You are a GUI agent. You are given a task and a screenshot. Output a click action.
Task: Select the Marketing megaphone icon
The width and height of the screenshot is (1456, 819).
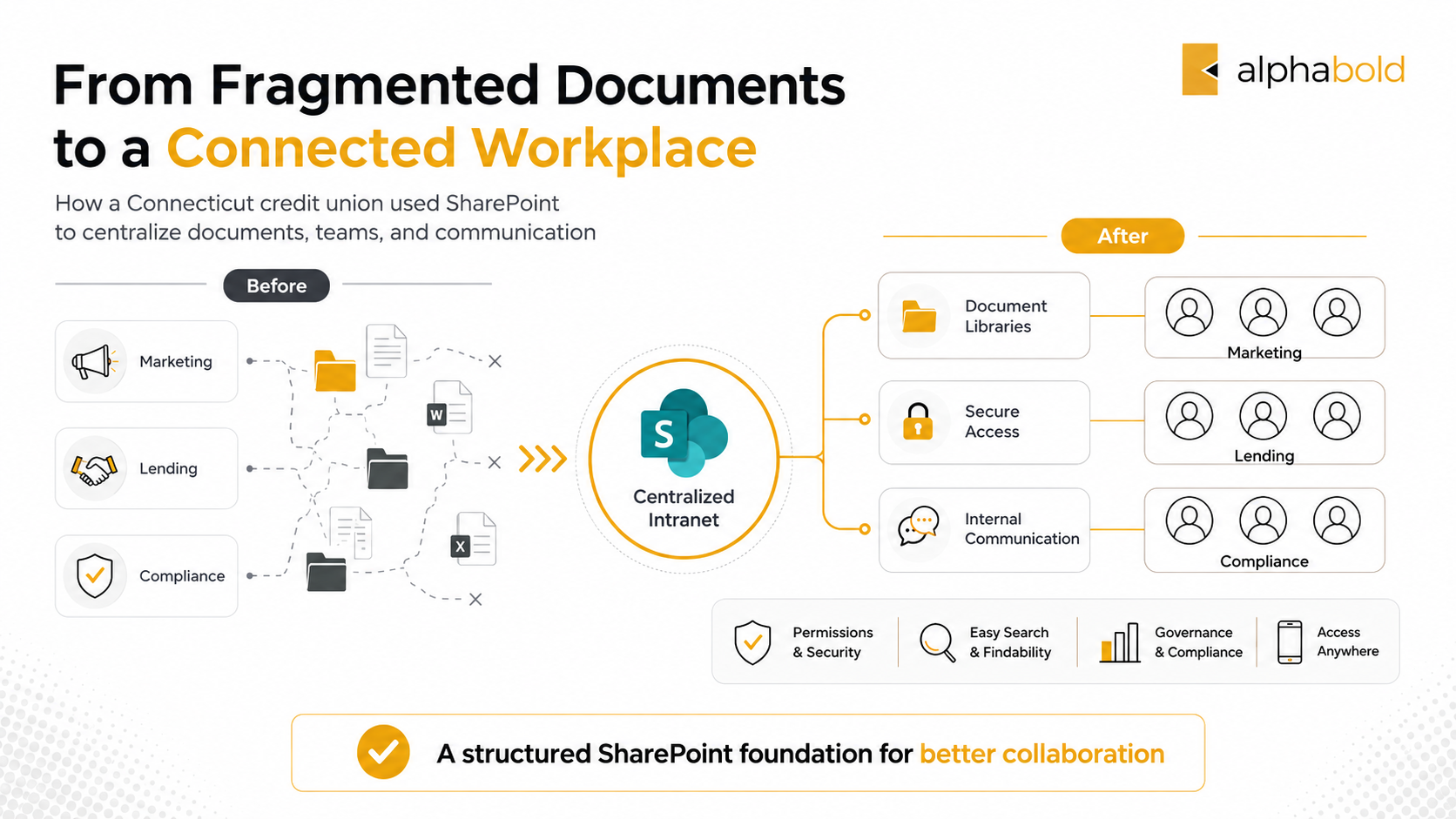(x=94, y=361)
